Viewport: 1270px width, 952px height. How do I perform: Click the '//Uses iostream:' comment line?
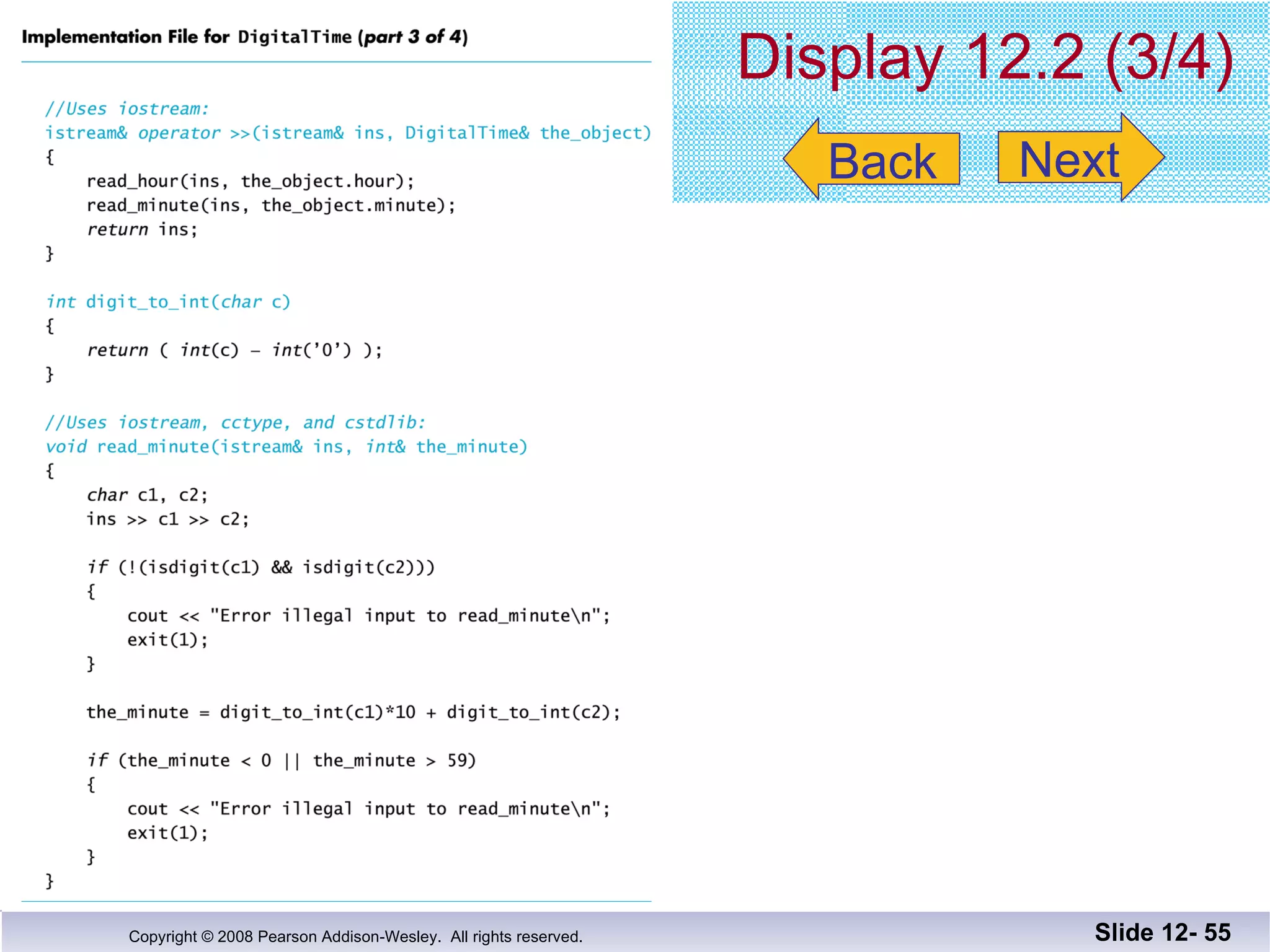click(127, 108)
